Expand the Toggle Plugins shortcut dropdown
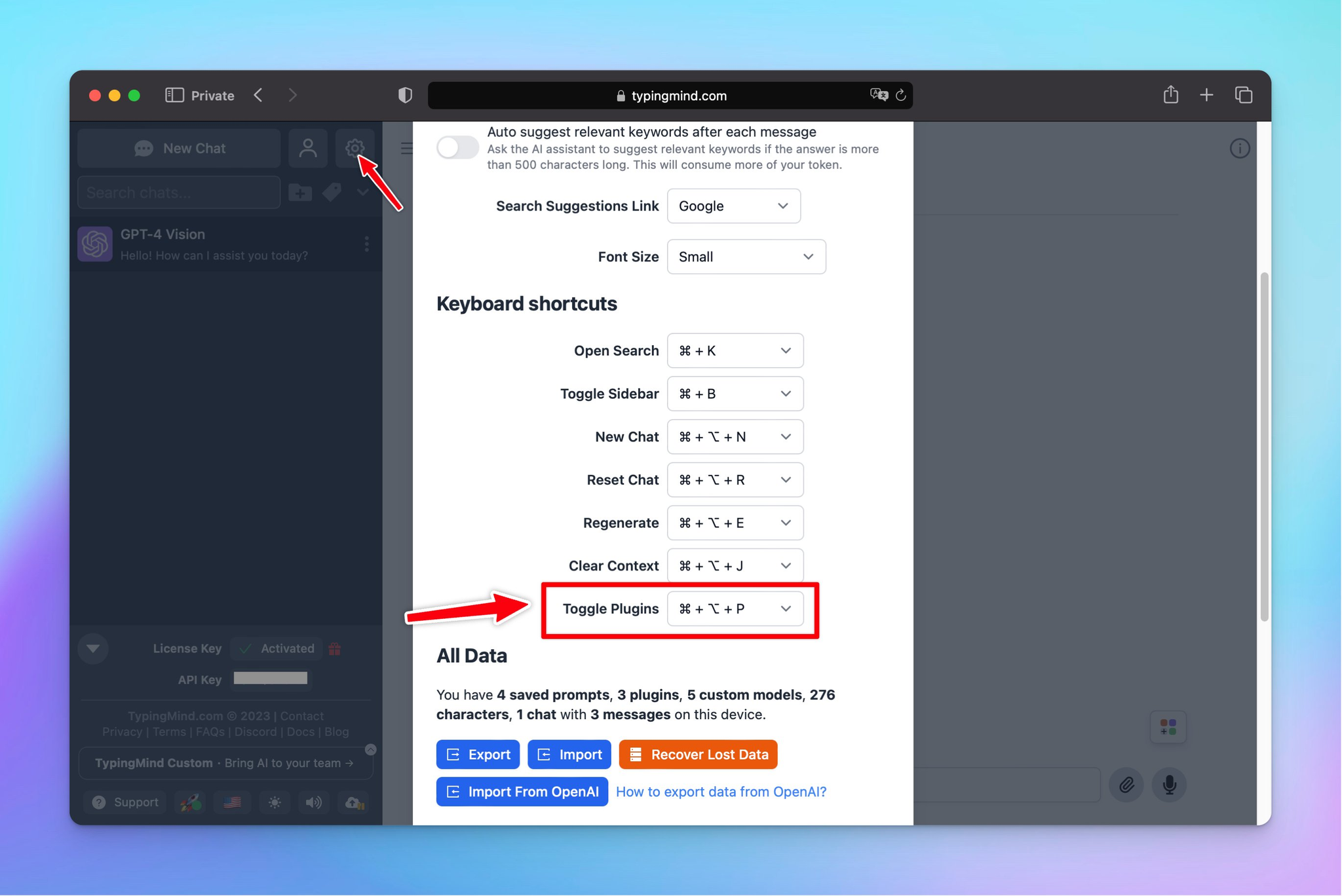The height and width of the screenshot is (896, 1342). [x=735, y=608]
